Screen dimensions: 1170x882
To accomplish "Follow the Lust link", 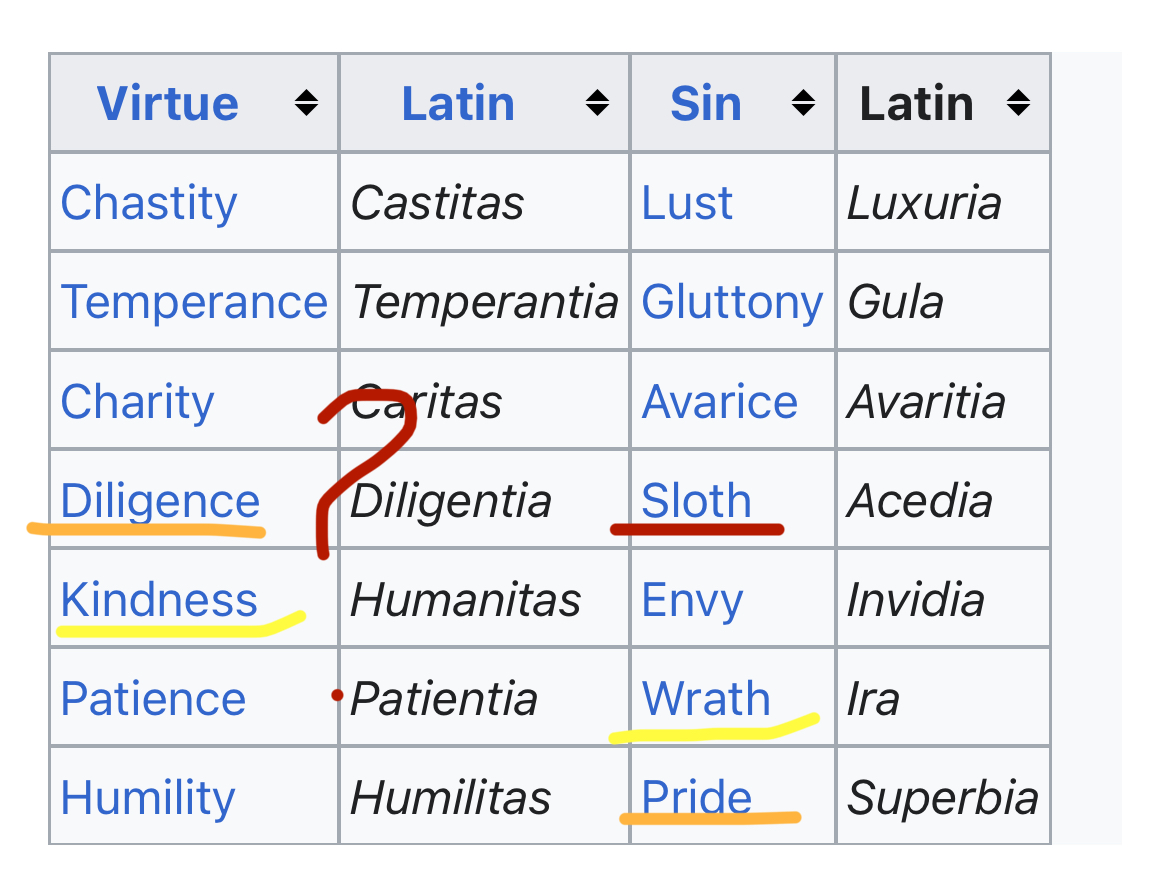I will [687, 203].
